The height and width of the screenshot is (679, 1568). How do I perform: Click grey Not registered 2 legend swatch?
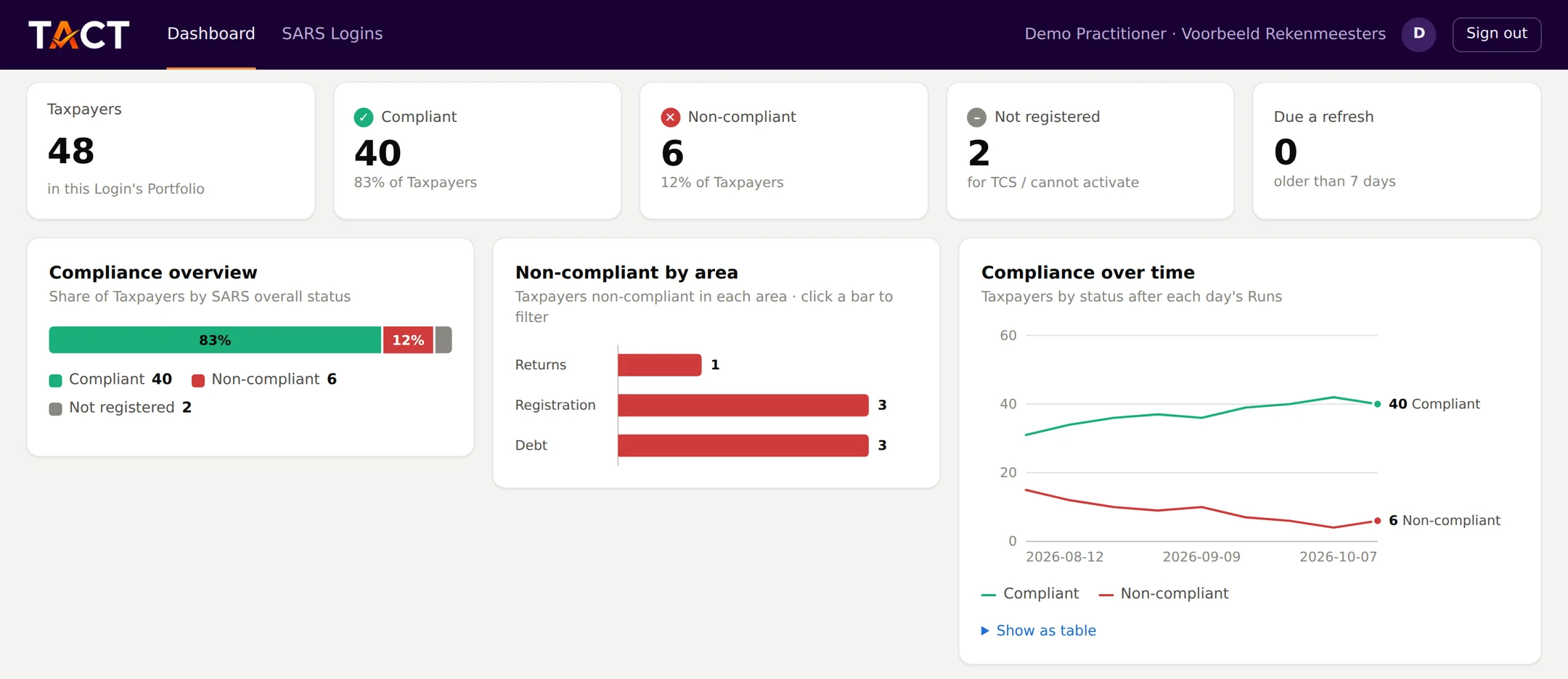[55, 408]
